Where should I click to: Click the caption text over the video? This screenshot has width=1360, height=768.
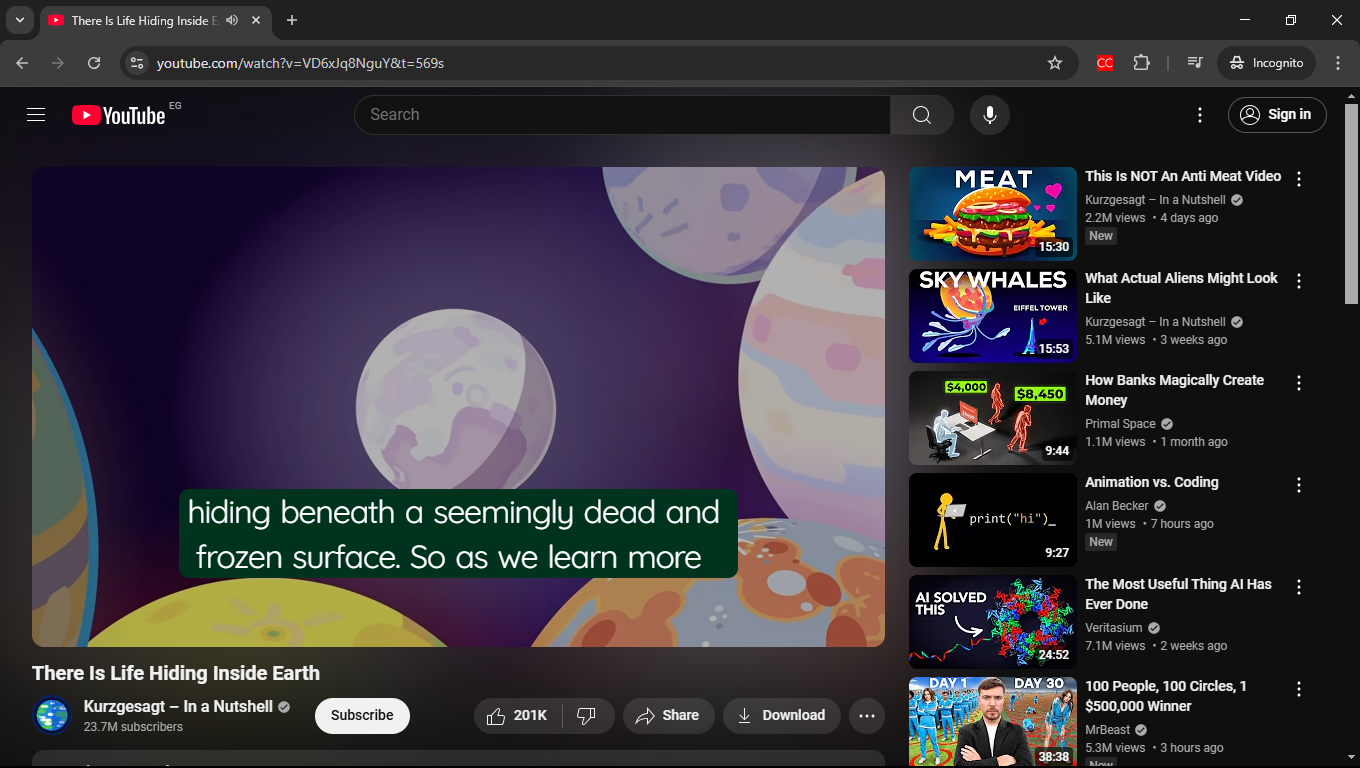pyautogui.click(x=458, y=534)
